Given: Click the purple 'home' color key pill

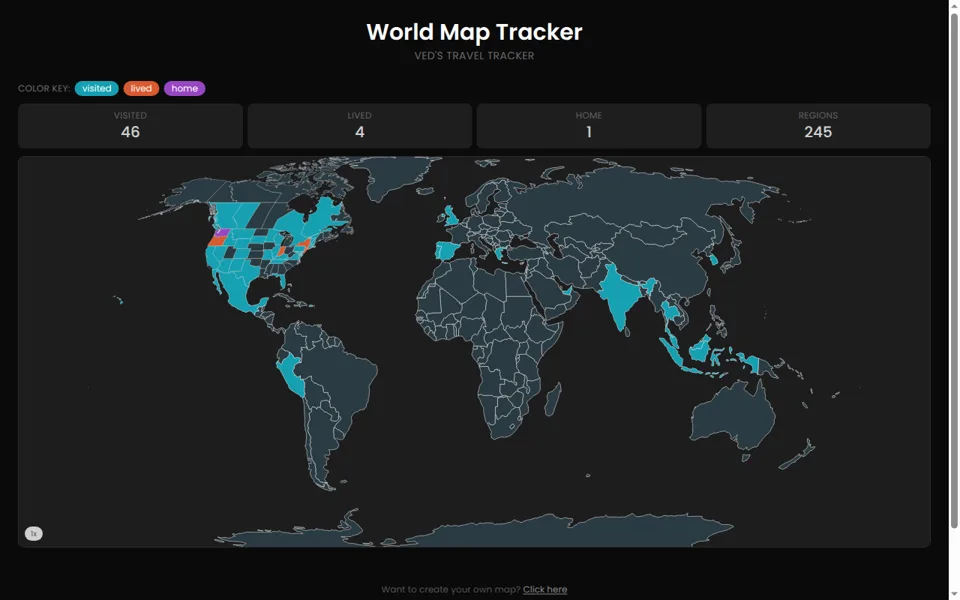Looking at the screenshot, I should click(184, 88).
